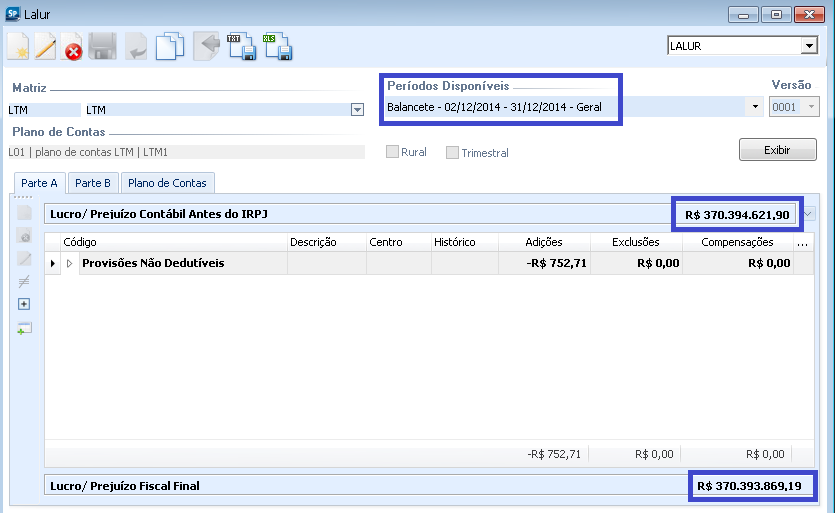The height and width of the screenshot is (513, 835).
Task: Open the LALUR dropdown at top right
Action: pos(809,46)
